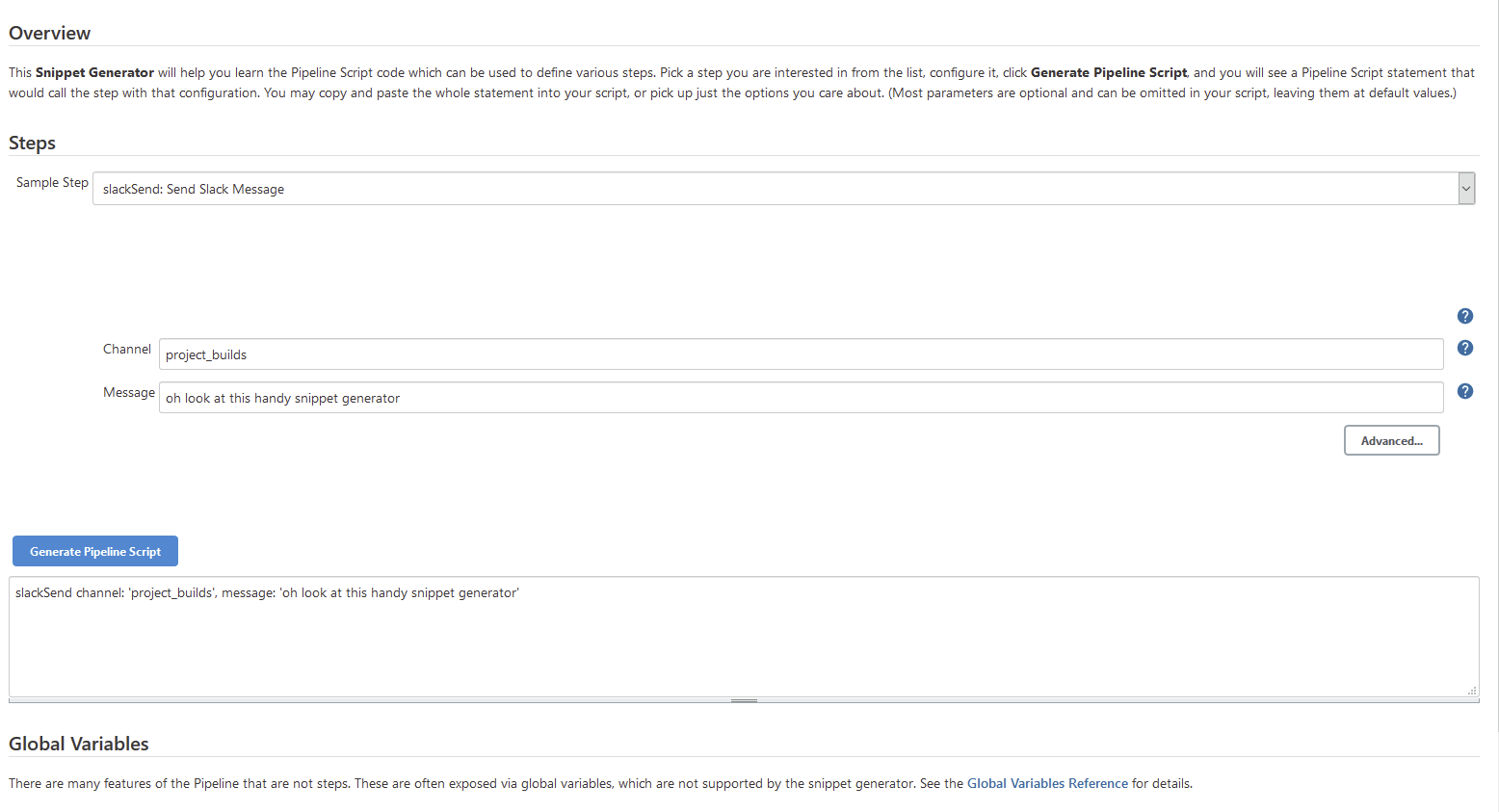Click the Advanced... button
The height and width of the screenshot is (812, 1499).
point(1391,440)
